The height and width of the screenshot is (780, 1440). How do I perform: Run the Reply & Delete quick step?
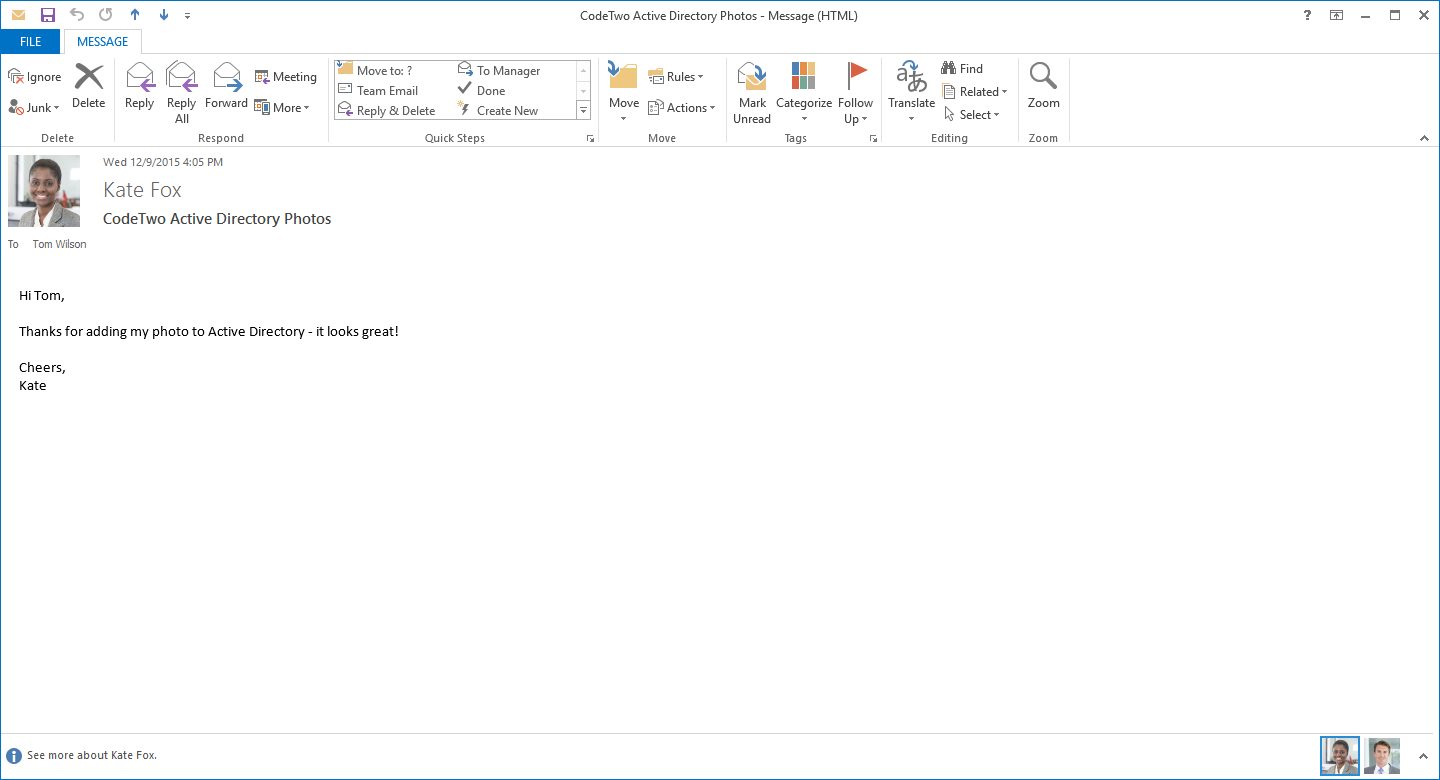pos(395,110)
